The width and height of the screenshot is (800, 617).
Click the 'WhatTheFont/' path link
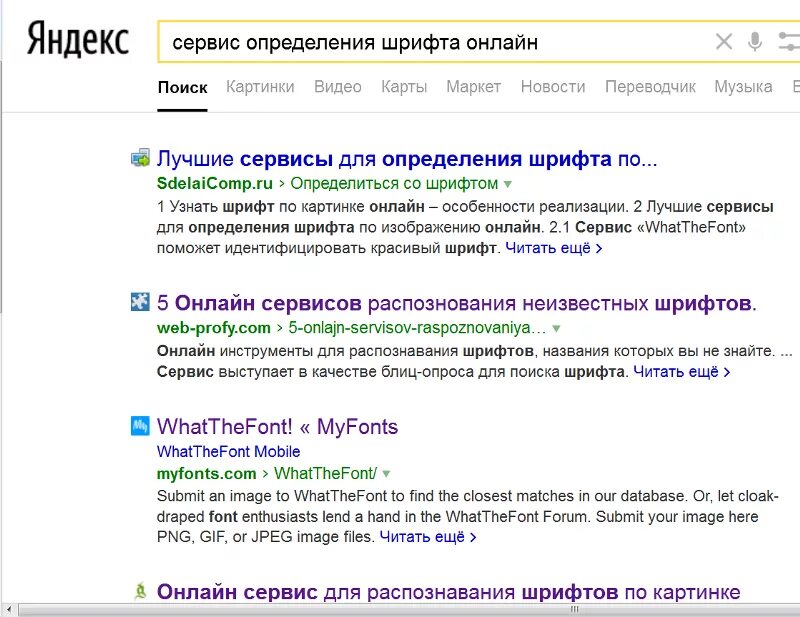tap(326, 473)
